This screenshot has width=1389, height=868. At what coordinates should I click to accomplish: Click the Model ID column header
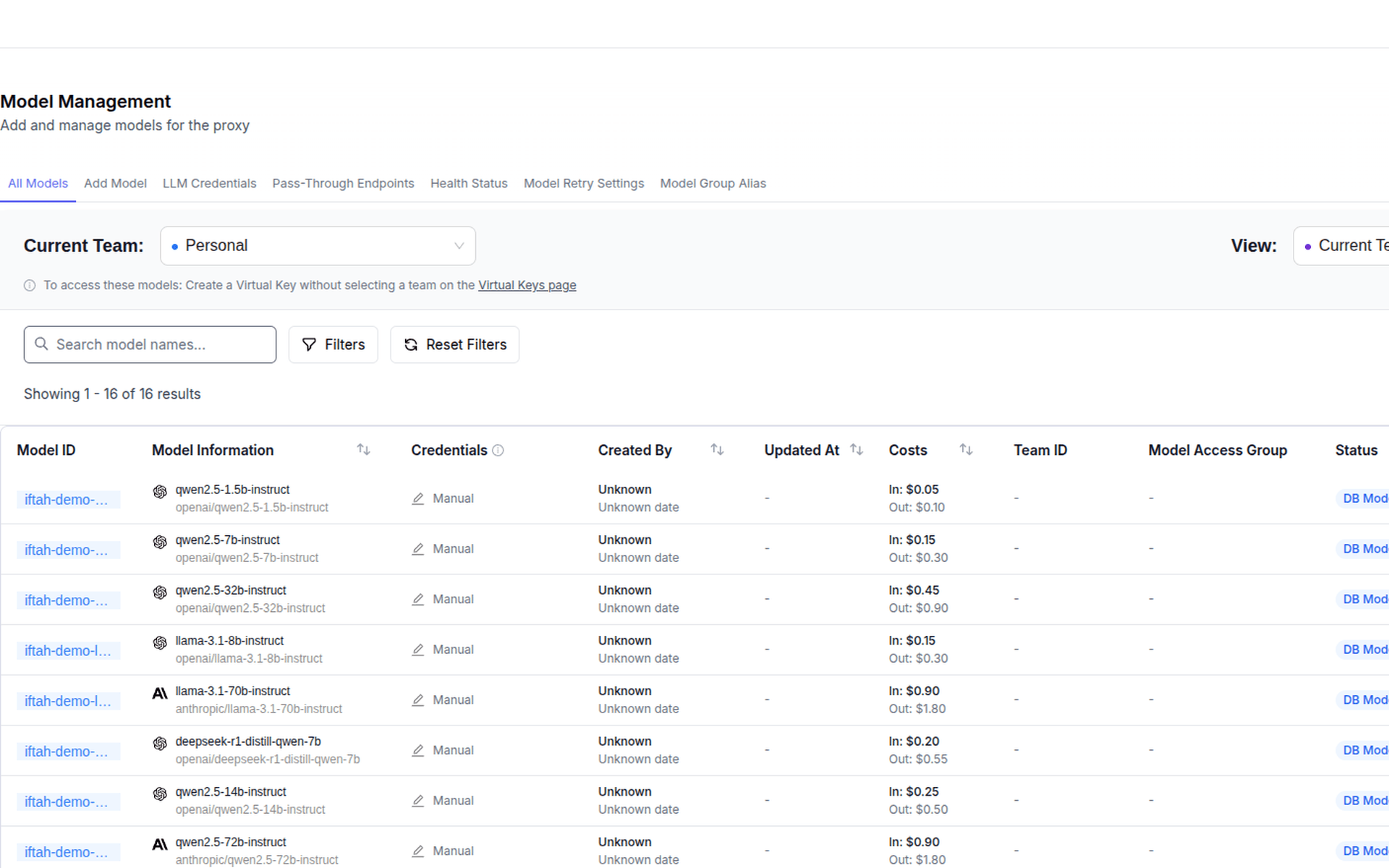(x=46, y=450)
